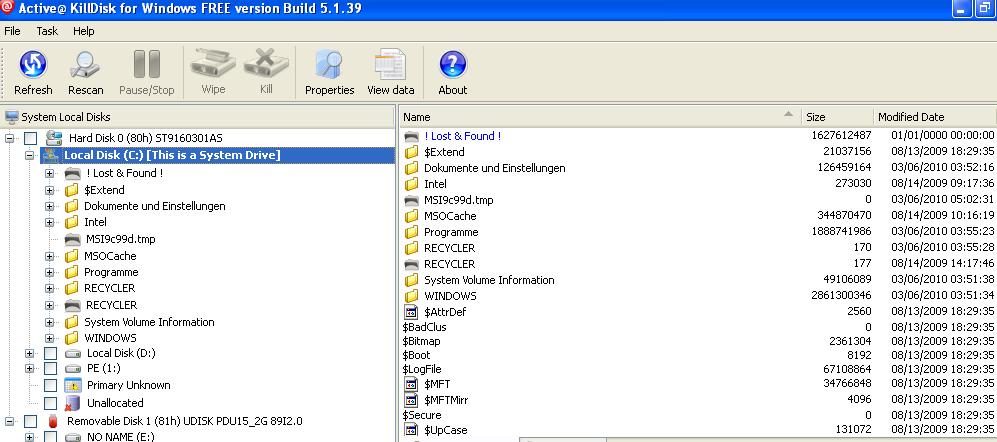Open the Properties toolbar icon
The width and height of the screenshot is (997, 442).
click(329, 65)
